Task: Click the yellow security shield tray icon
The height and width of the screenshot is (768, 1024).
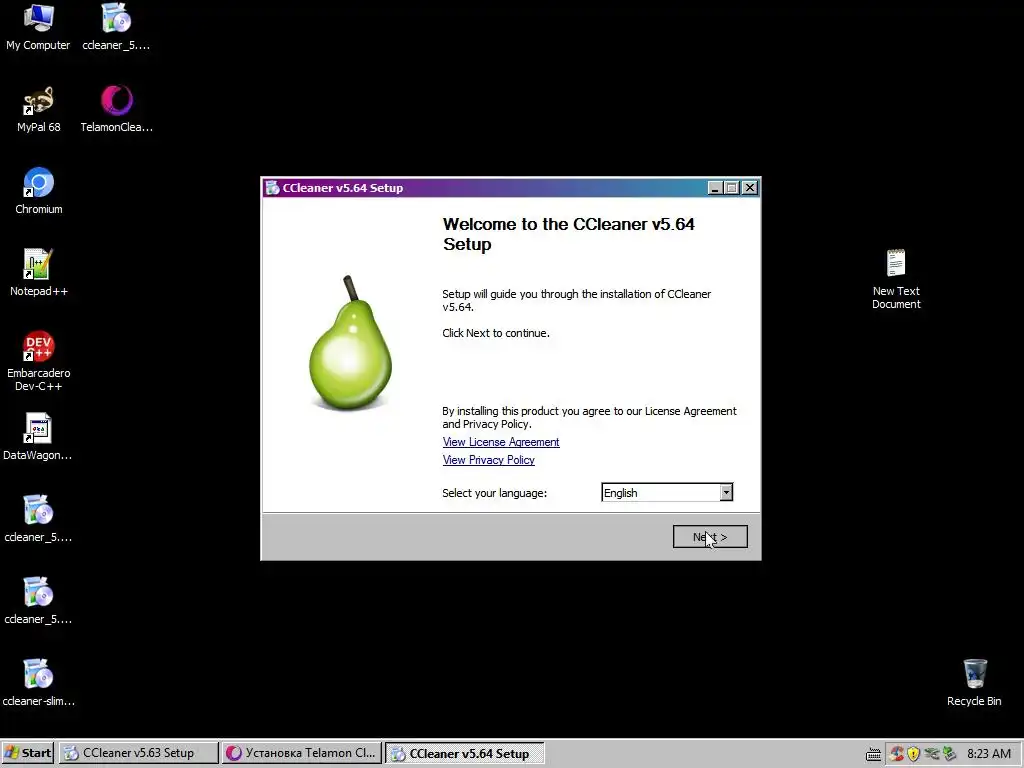Action: [914, 754]
